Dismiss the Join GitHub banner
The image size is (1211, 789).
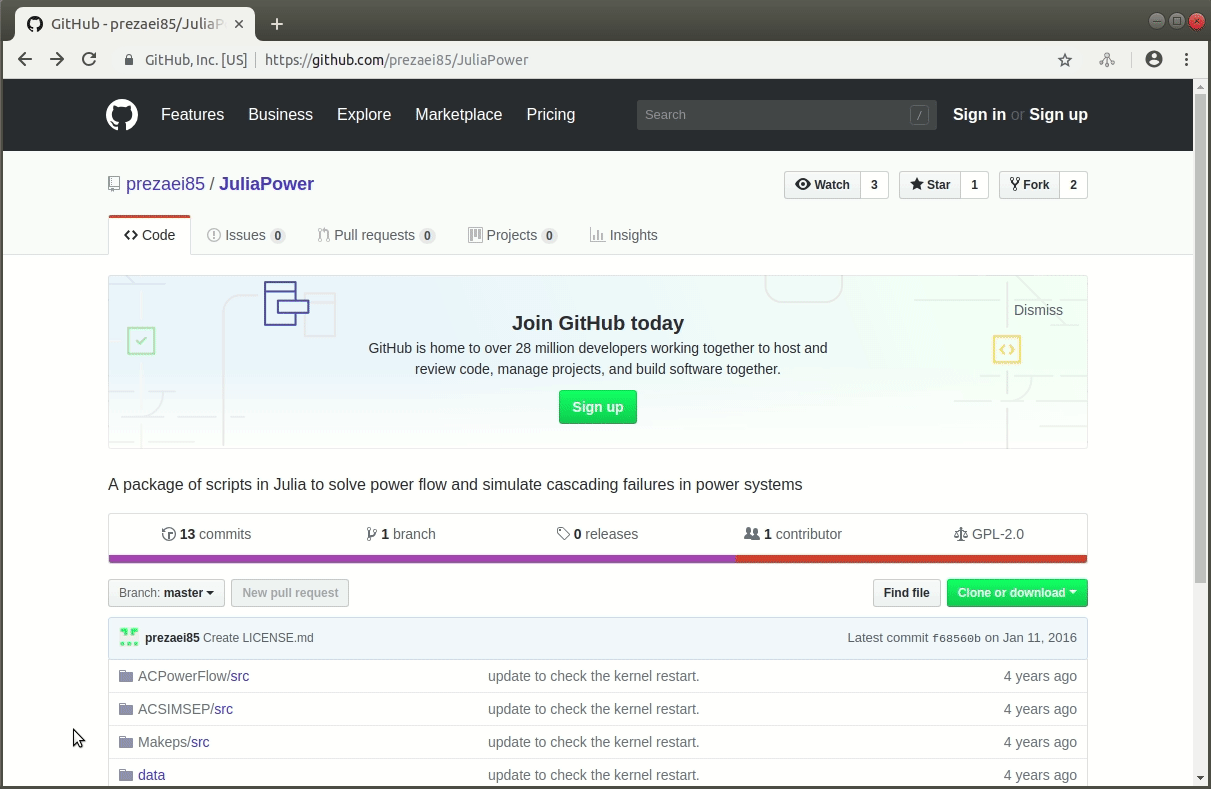tap(1038, 310)
